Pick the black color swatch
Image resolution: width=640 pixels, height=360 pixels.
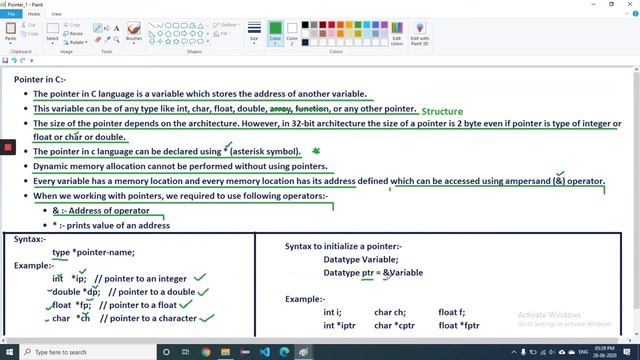point(305,25)
